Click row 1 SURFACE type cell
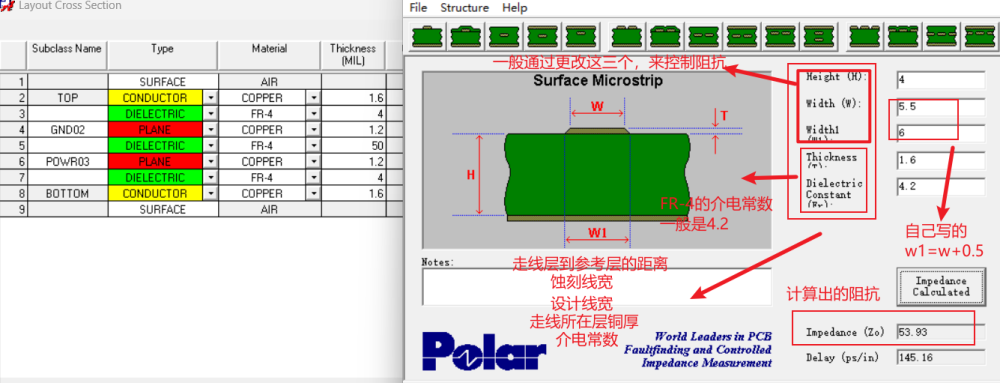The width and height of the screenshot is (1000, 383). coord(163,82)
